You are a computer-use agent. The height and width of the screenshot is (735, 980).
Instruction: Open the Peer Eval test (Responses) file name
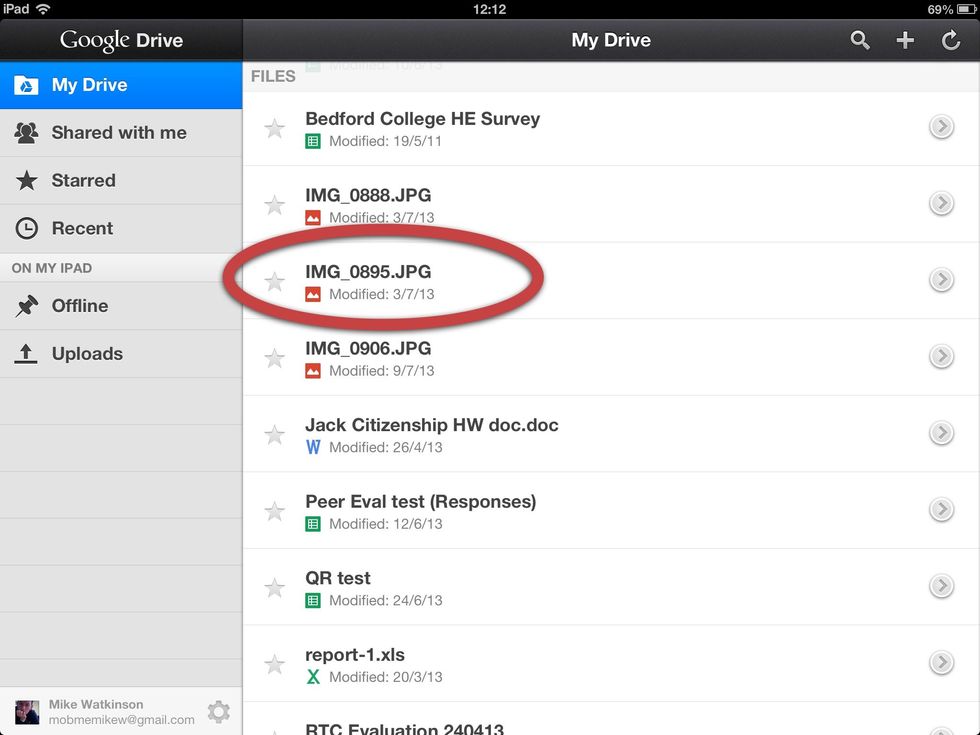click(x=421, y=502)
